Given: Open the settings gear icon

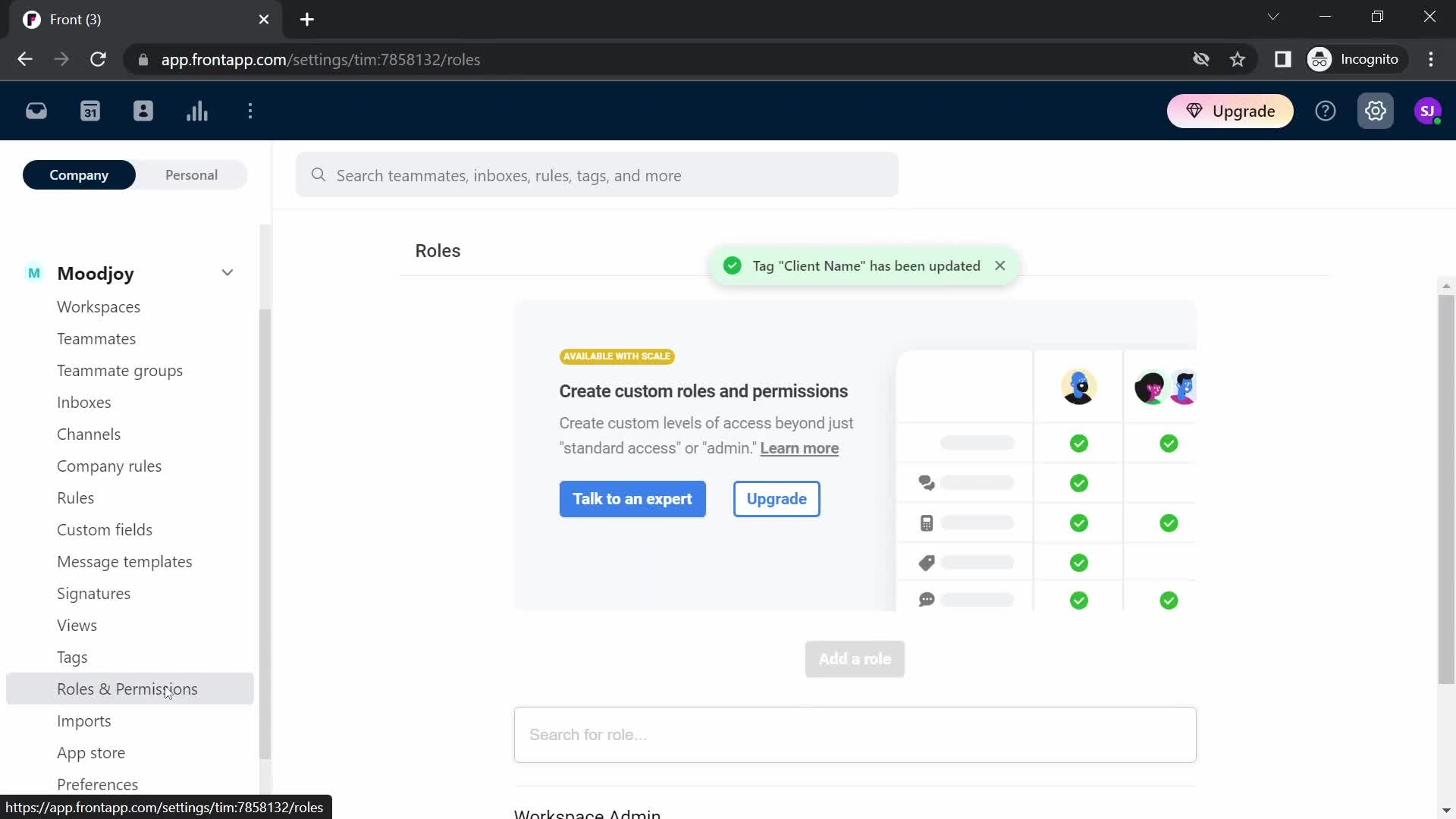Looking at the screenshot, I should point(1375,110).
